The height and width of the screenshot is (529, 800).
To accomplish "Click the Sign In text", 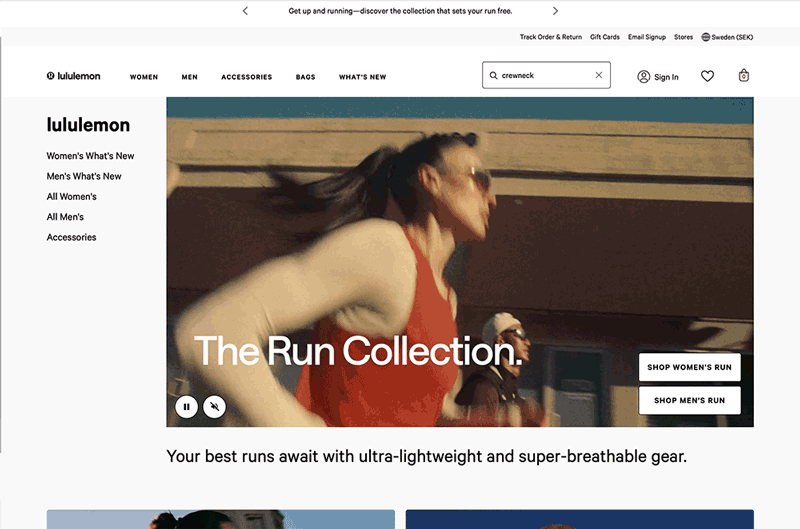I will [666, 77].
